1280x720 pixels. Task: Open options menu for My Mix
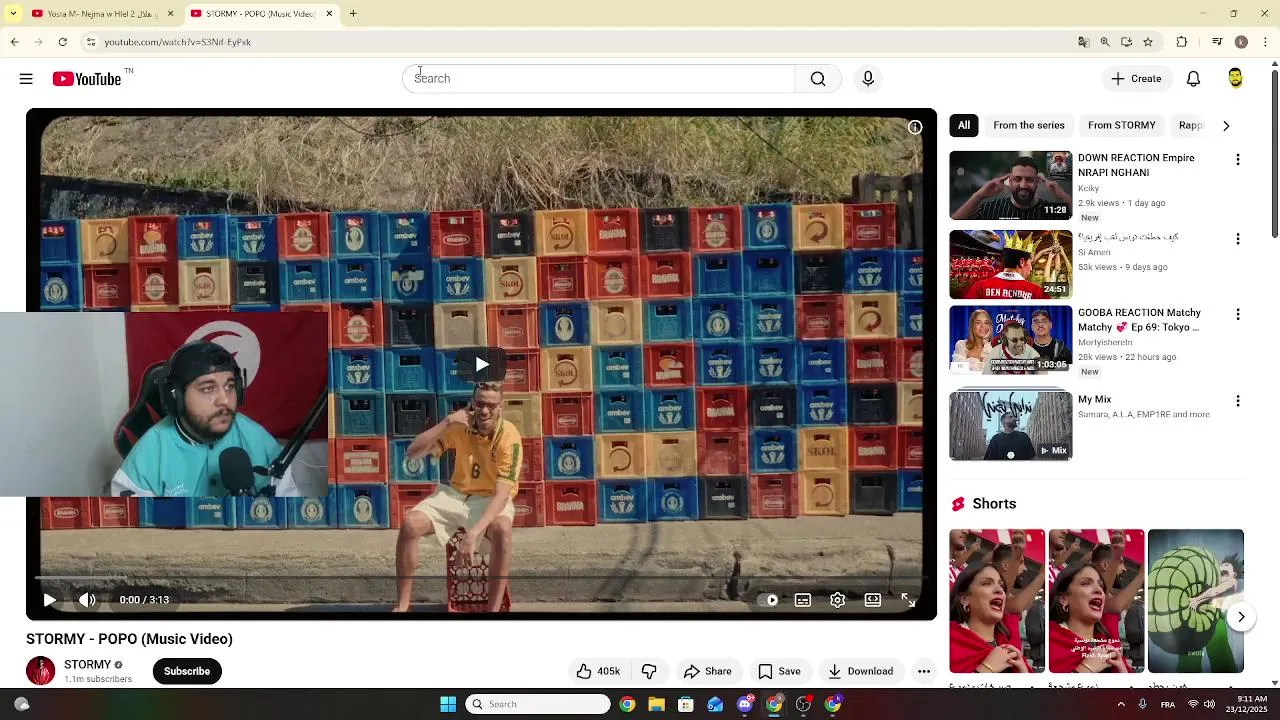[1238, 401]
